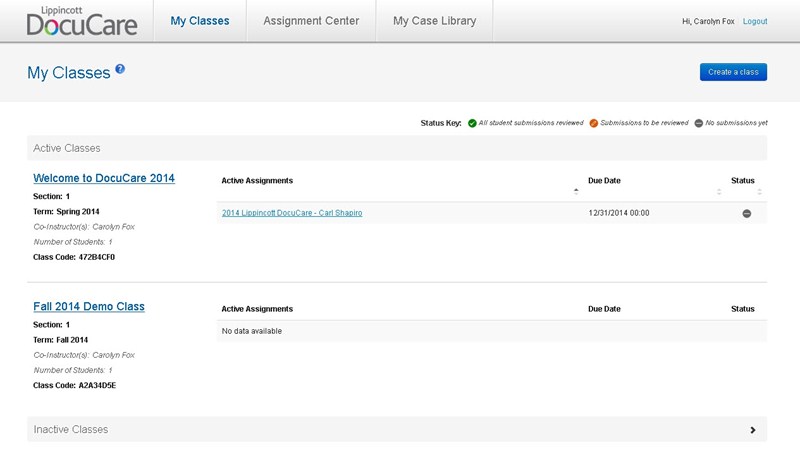Click 'My Classes' page heading
The image size is (800, 469).
(69, 72)
